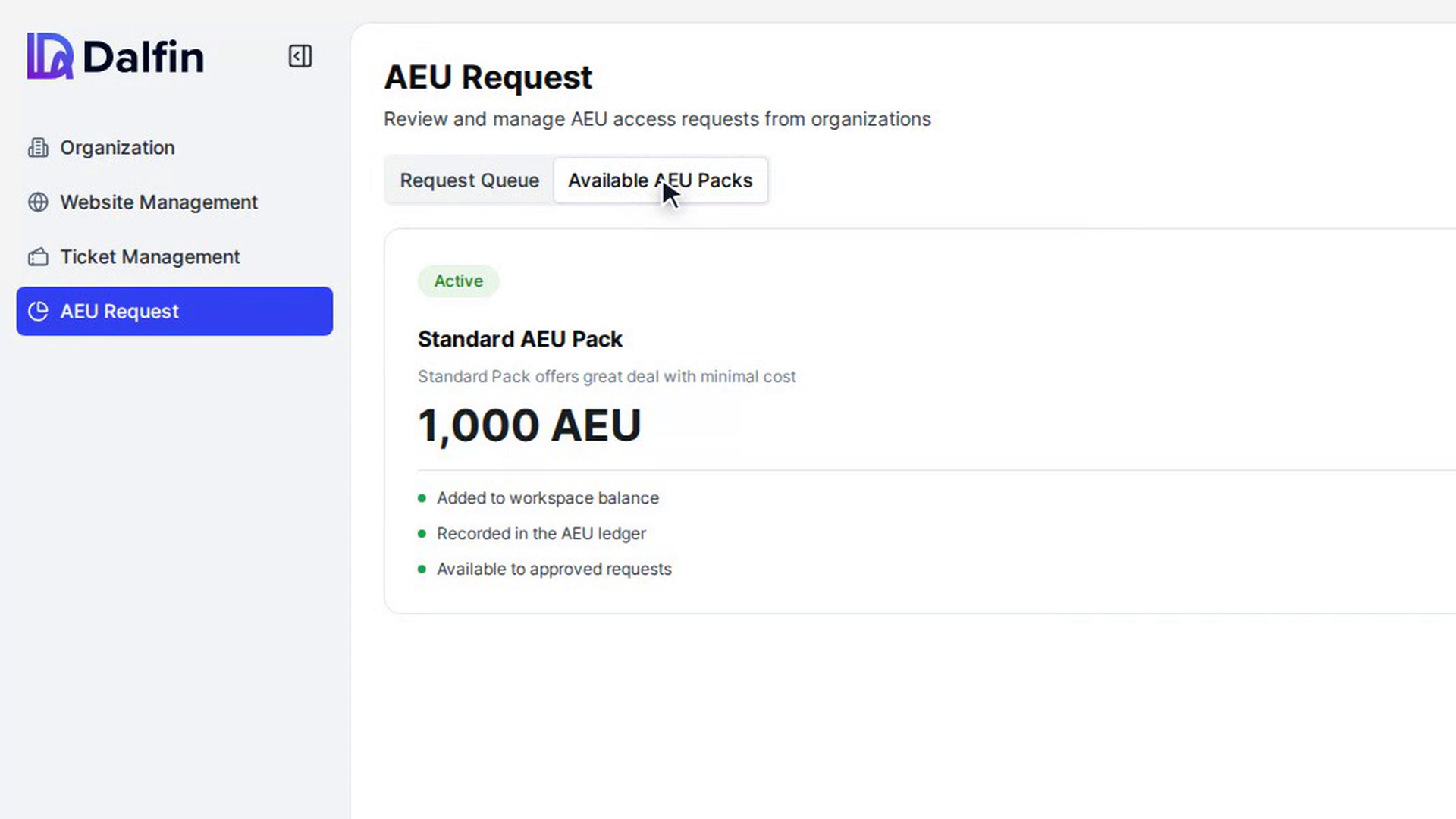Switch to the Request Queue tab
Viewport: 1456px width, 819px height.
tap(469, 180)
